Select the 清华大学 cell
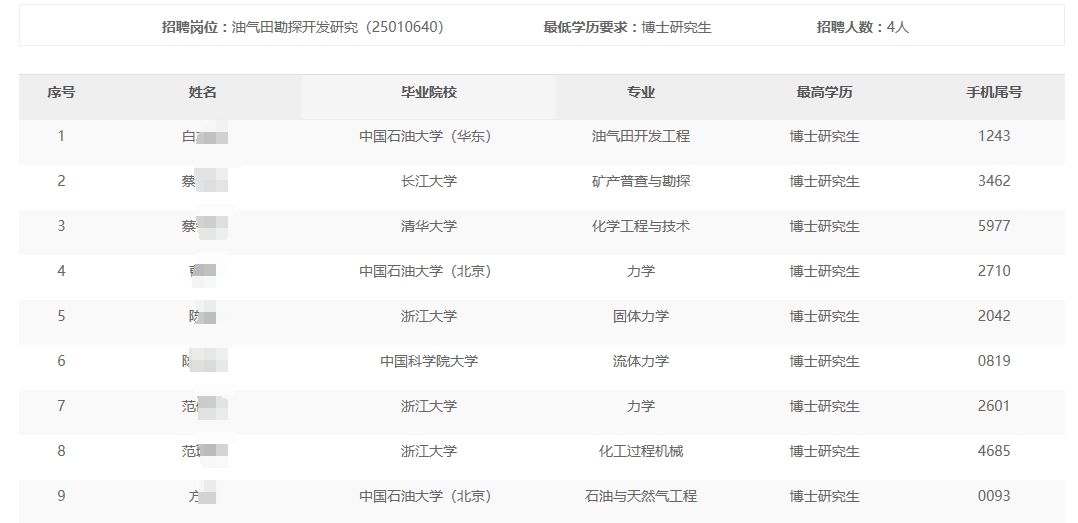Screen dimensions: 1078x523 [428, 226]
